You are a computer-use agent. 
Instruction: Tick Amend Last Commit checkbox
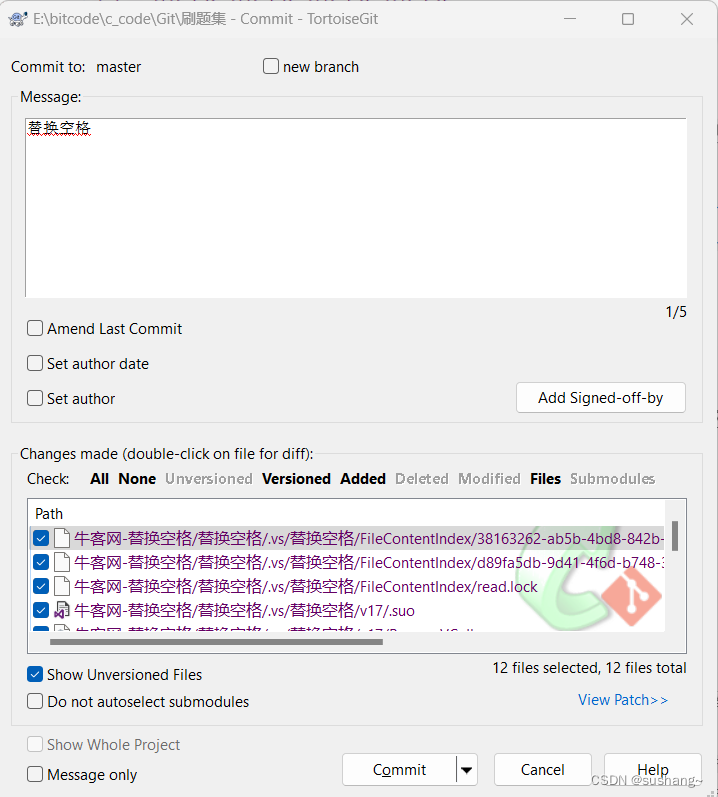(36, 328)
